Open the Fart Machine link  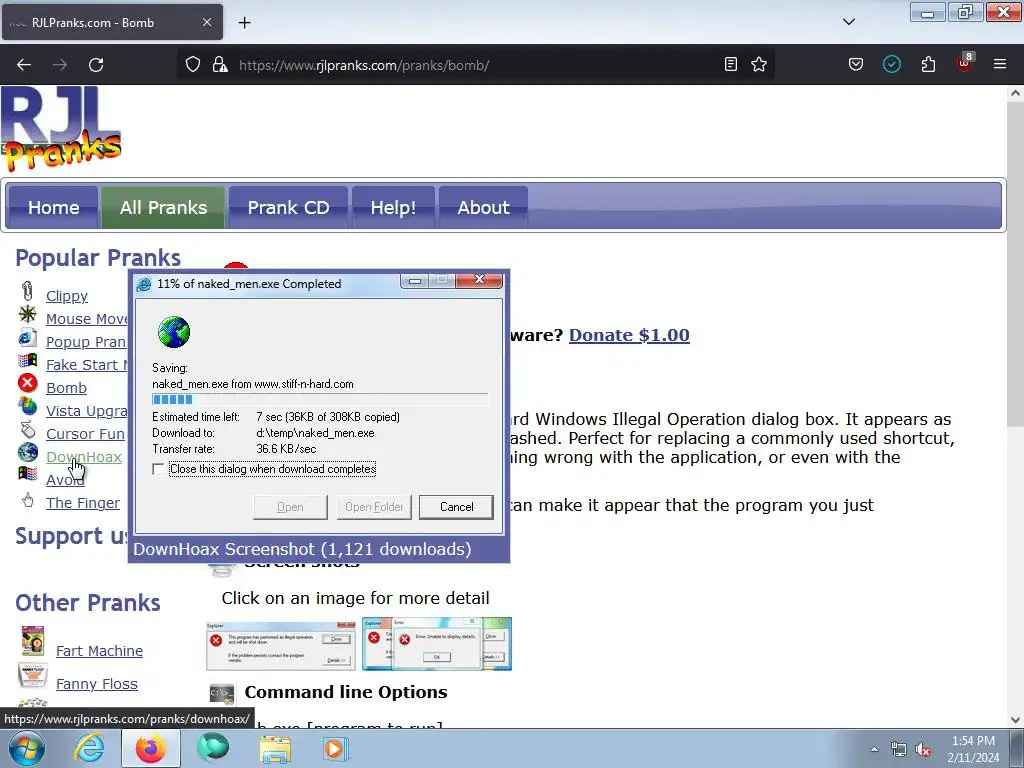pyautogui.click(x=99, y=651)
